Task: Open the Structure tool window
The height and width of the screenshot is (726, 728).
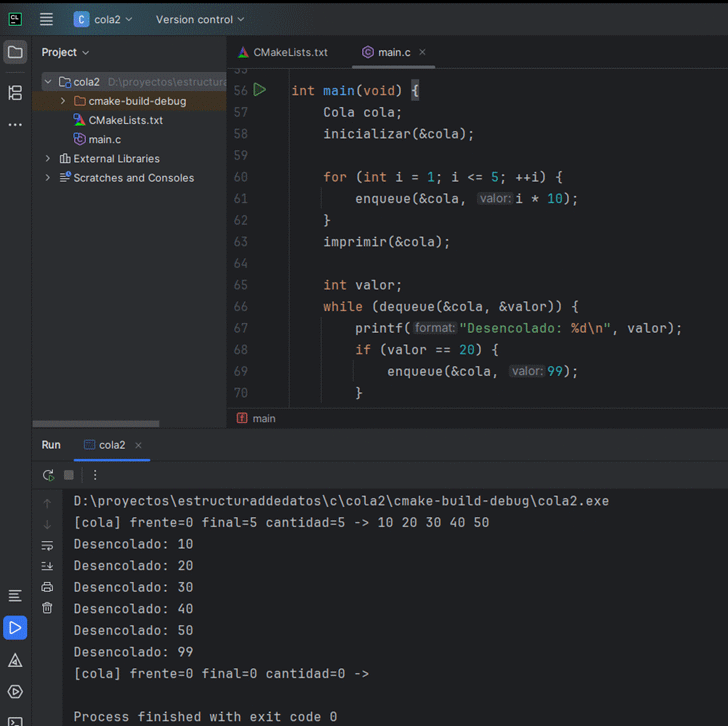Action: click(15, 93)
